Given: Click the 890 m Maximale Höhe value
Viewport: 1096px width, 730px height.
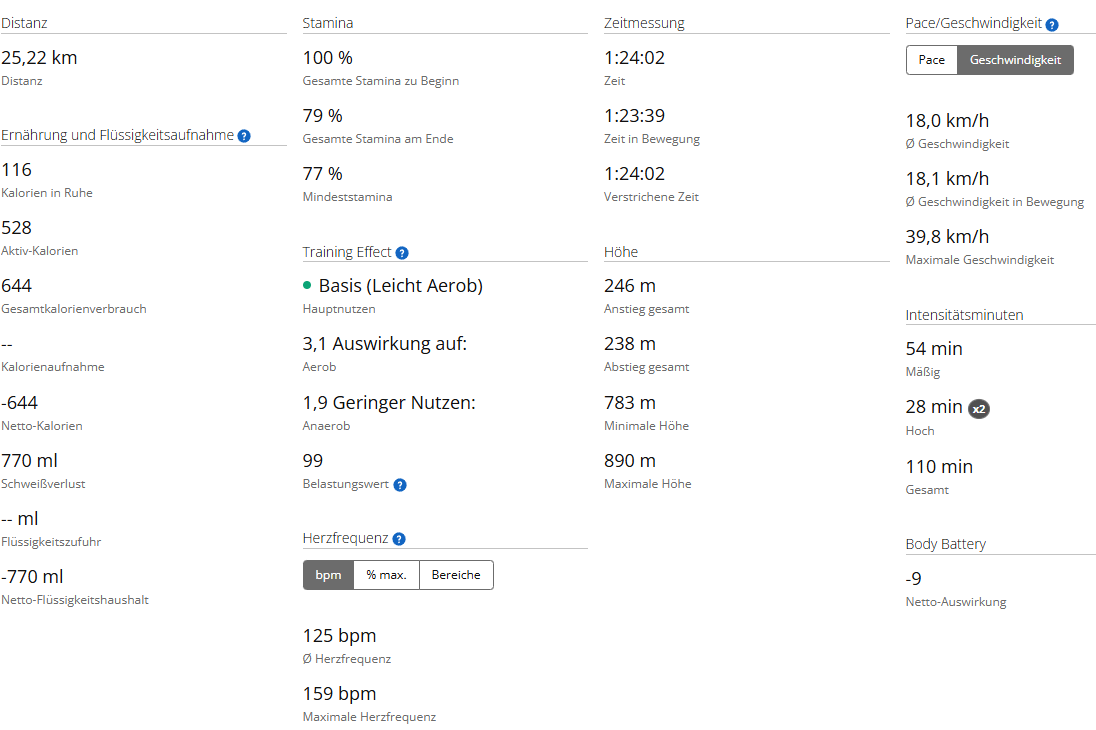Looking at the screenshot, I should (630, 460).
